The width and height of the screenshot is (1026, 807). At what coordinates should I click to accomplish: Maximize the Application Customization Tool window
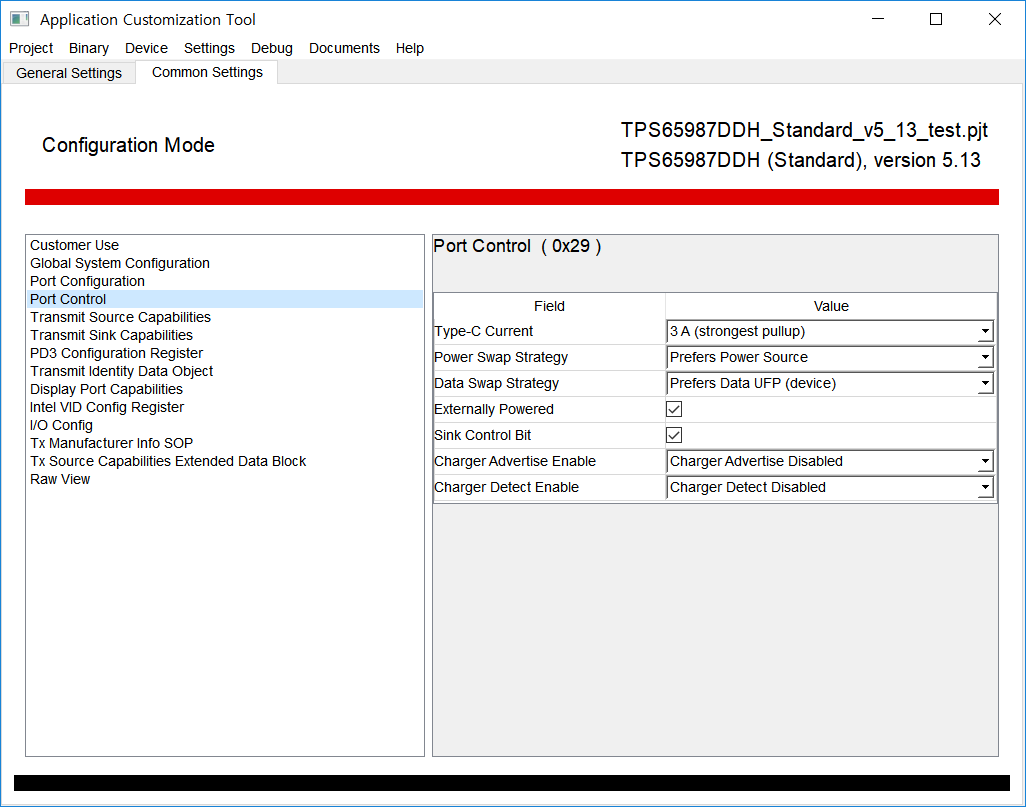pyautogui.click(x=936, y=19)
